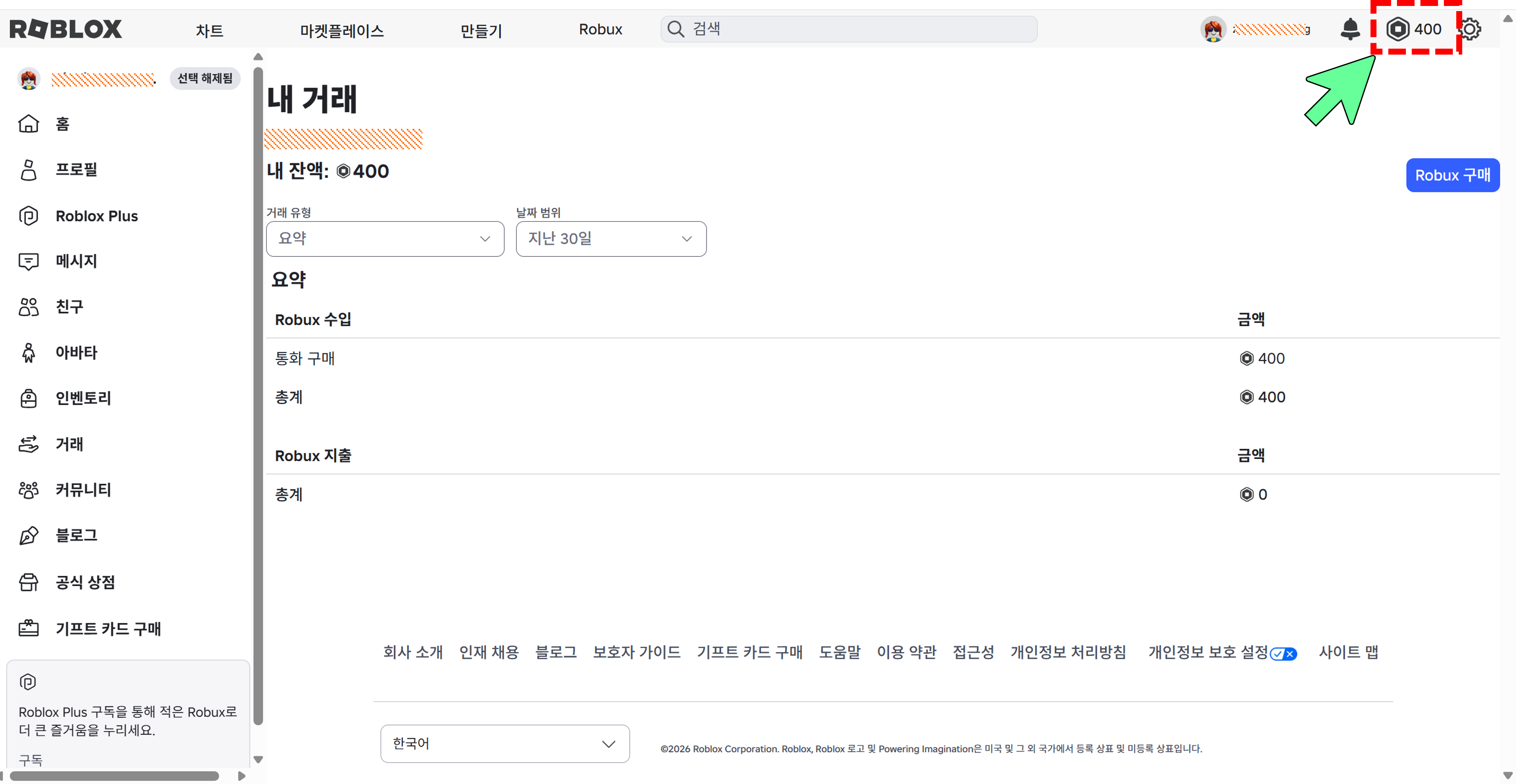
Task: Click the 선택 해제됨 badge
Action: coord(205,78)
